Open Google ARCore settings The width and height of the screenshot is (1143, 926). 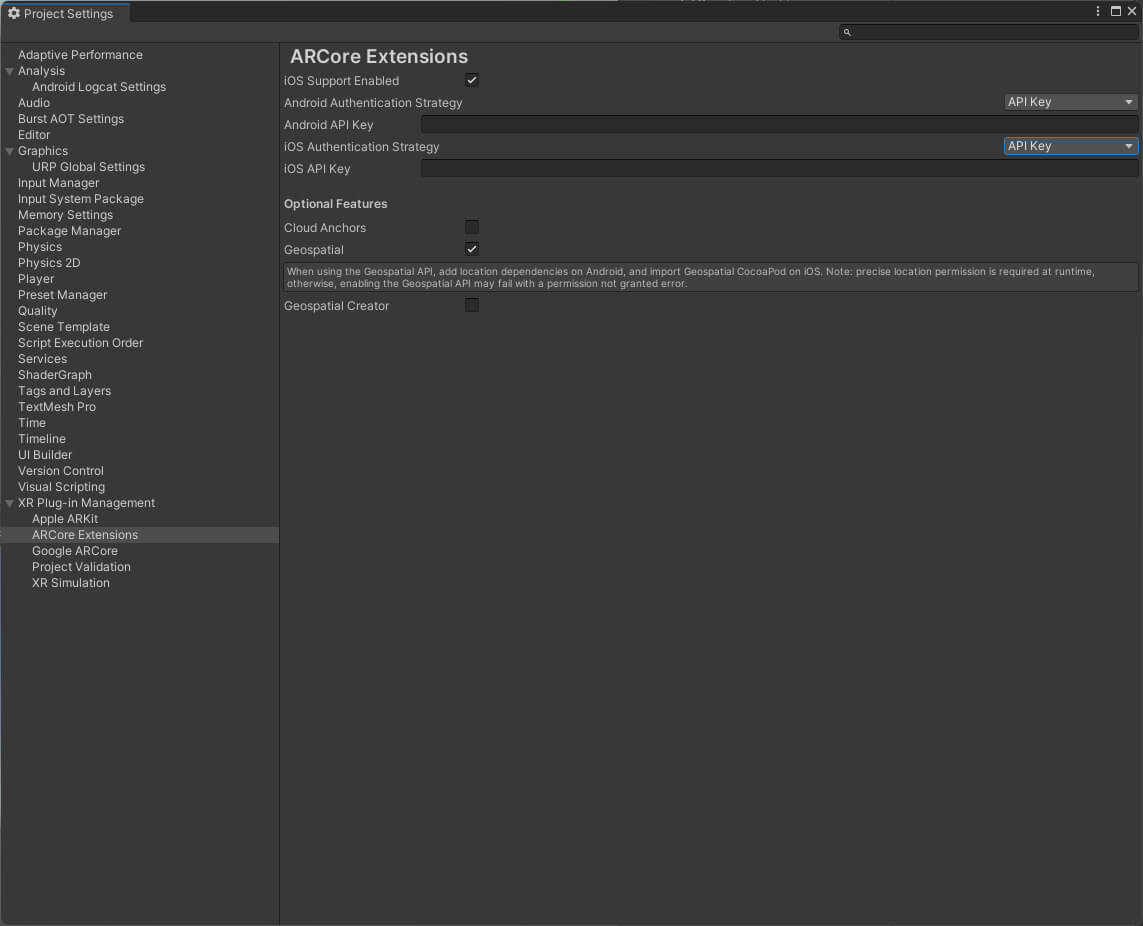[74, 552]
